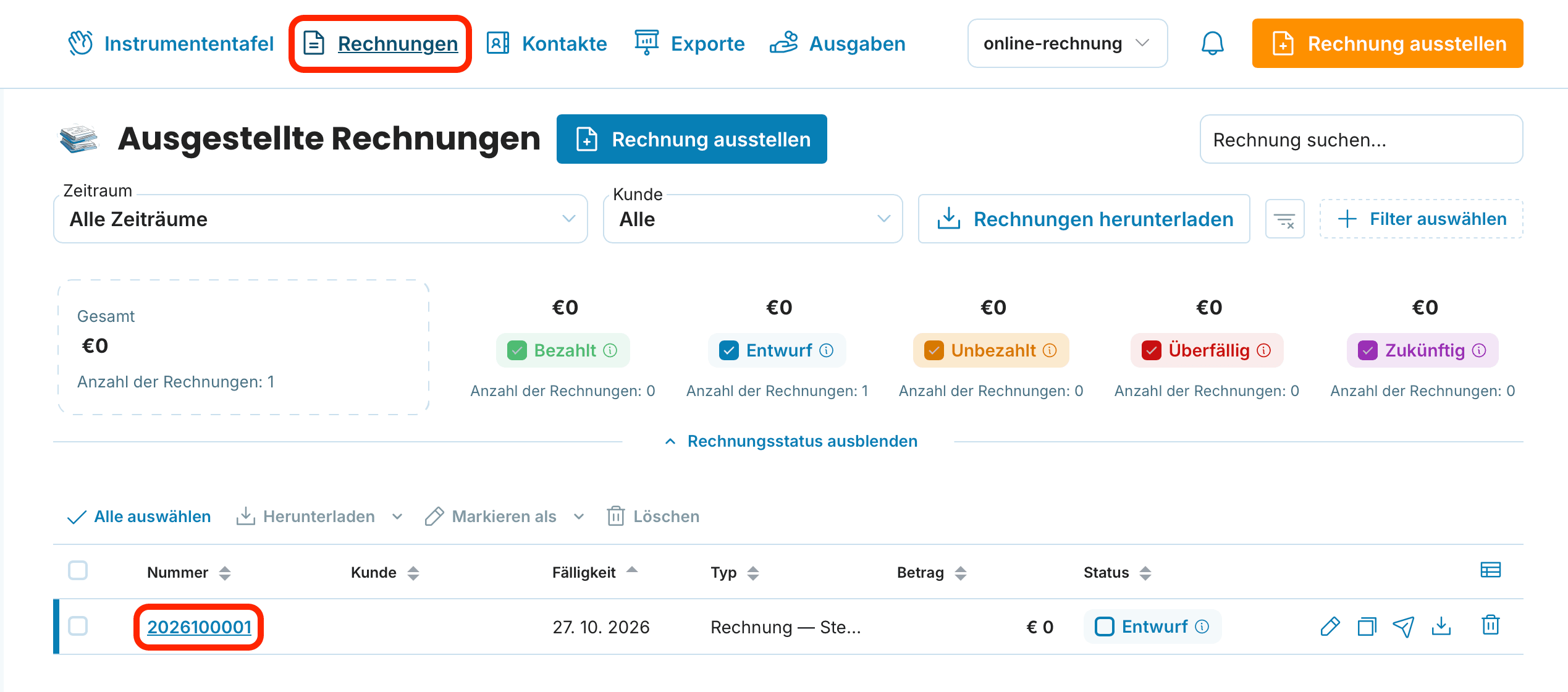This screenshot has height=692, width=1568.
Task: Sort table by Nummer column arrows
Action: click(225, 573)
